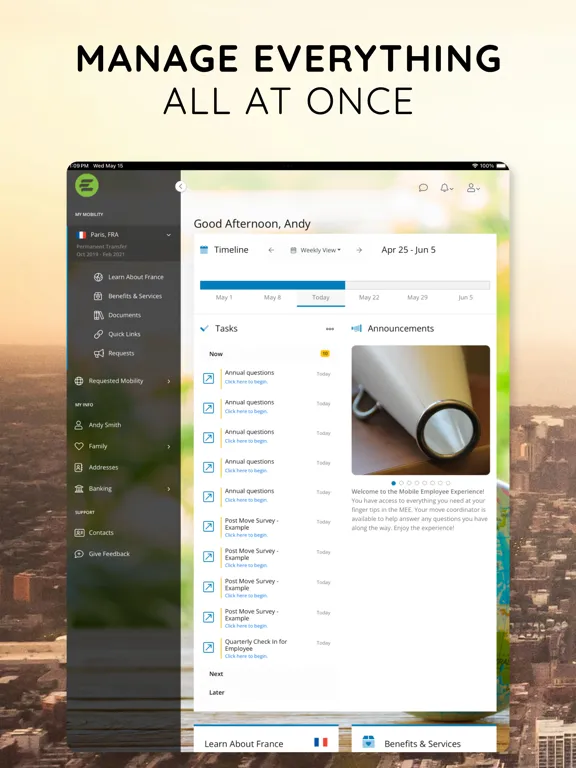Click the Timeline calendar icon
Screen dimensions: 576x768
204,250
